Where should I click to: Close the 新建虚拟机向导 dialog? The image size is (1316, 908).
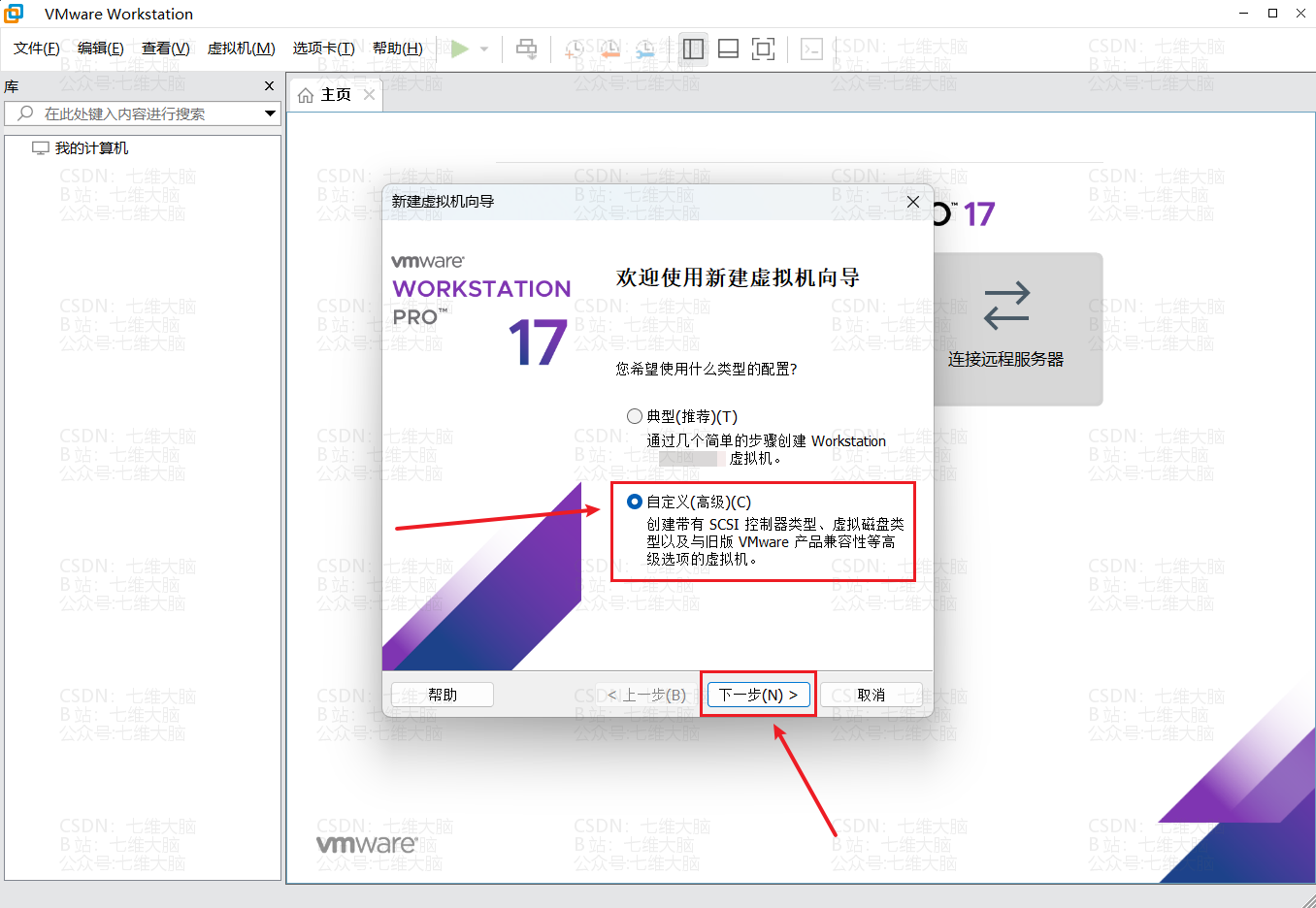pos(912,202)
